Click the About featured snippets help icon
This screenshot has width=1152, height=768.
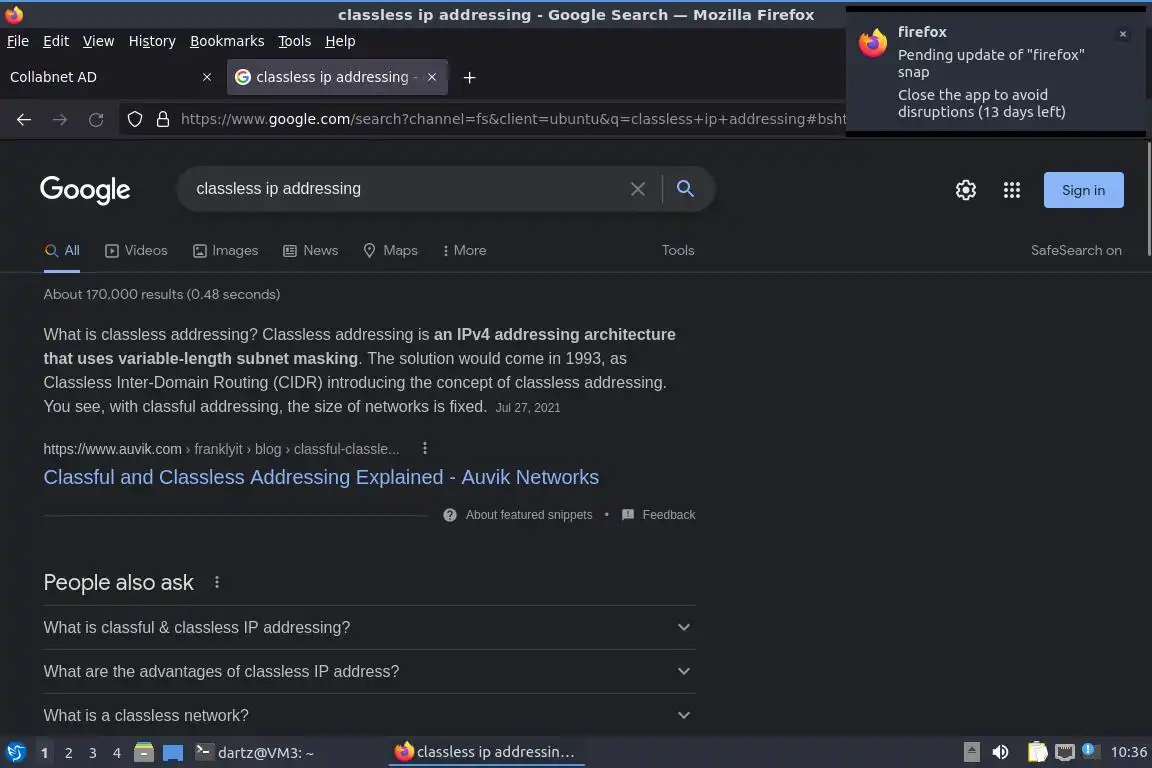coord(450,515)
